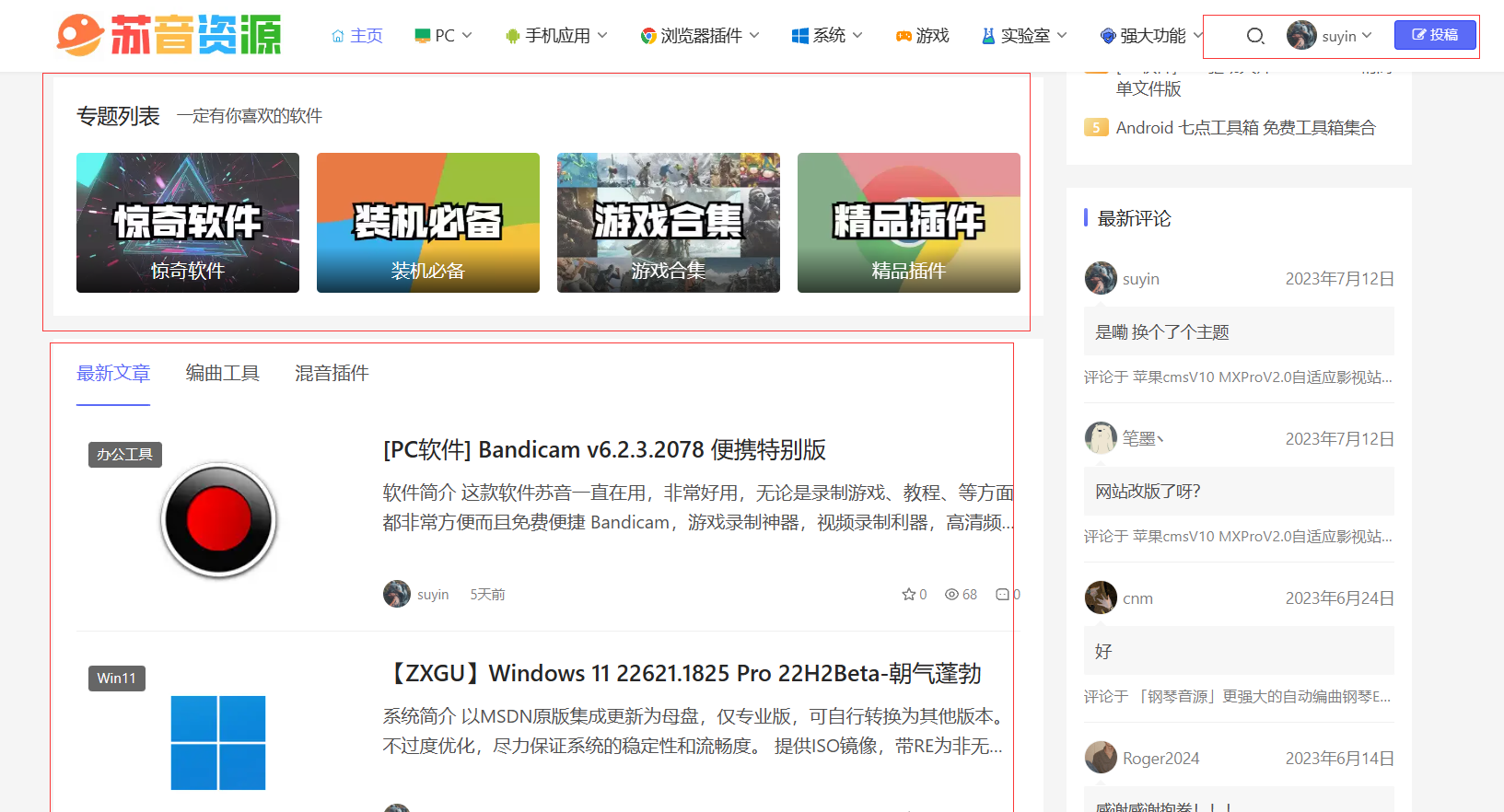This screenshot has height=812, width=1504.
Task: Click the Windows 11 logo thumbnail
Action: pos(218,743)
